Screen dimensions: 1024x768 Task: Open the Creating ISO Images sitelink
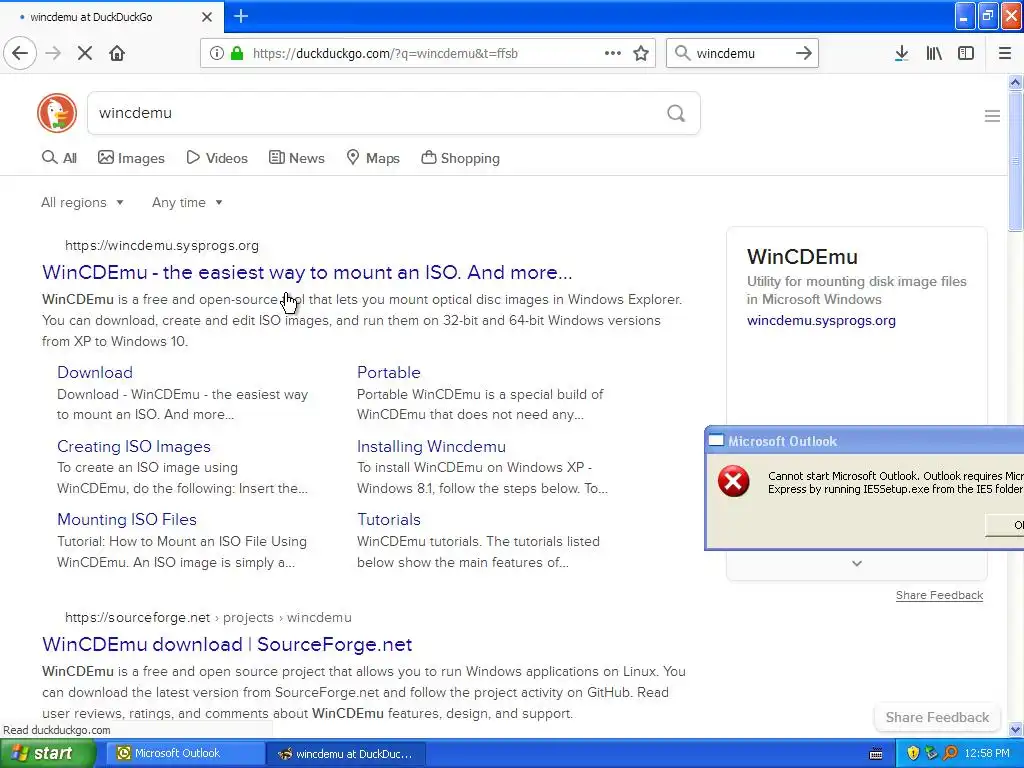coord(134,446)
